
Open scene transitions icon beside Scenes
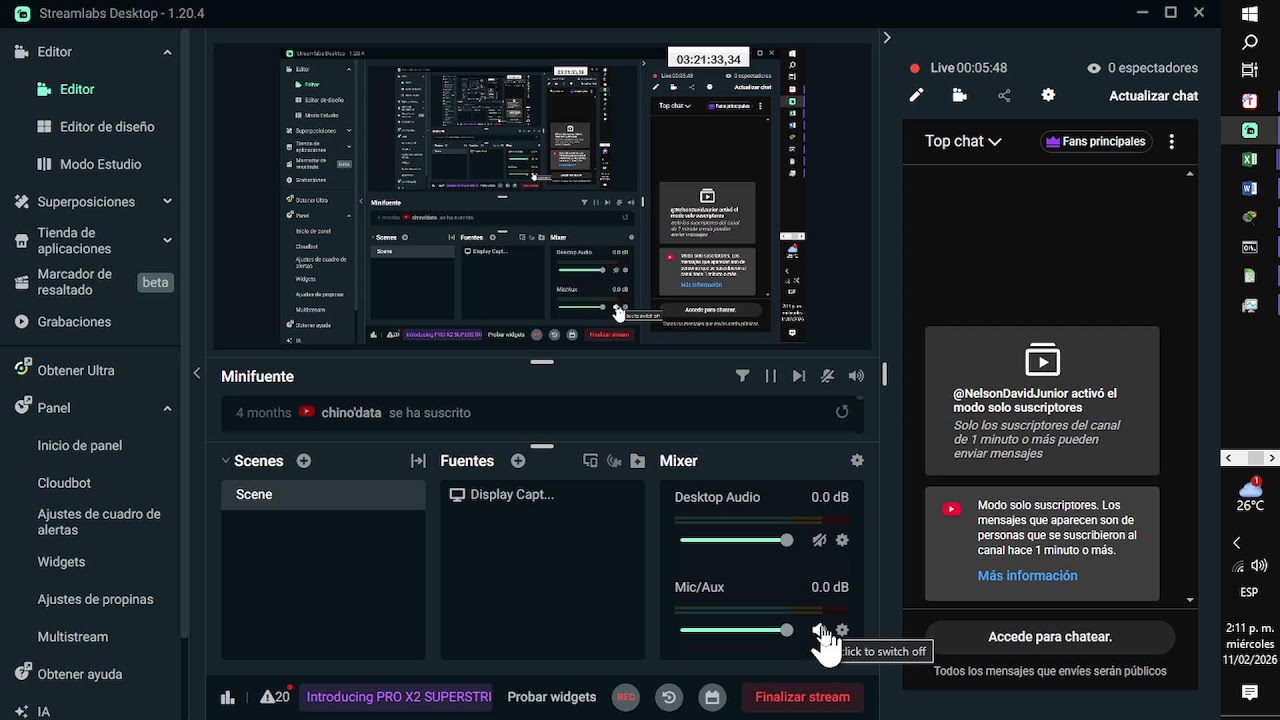point(418,461)
